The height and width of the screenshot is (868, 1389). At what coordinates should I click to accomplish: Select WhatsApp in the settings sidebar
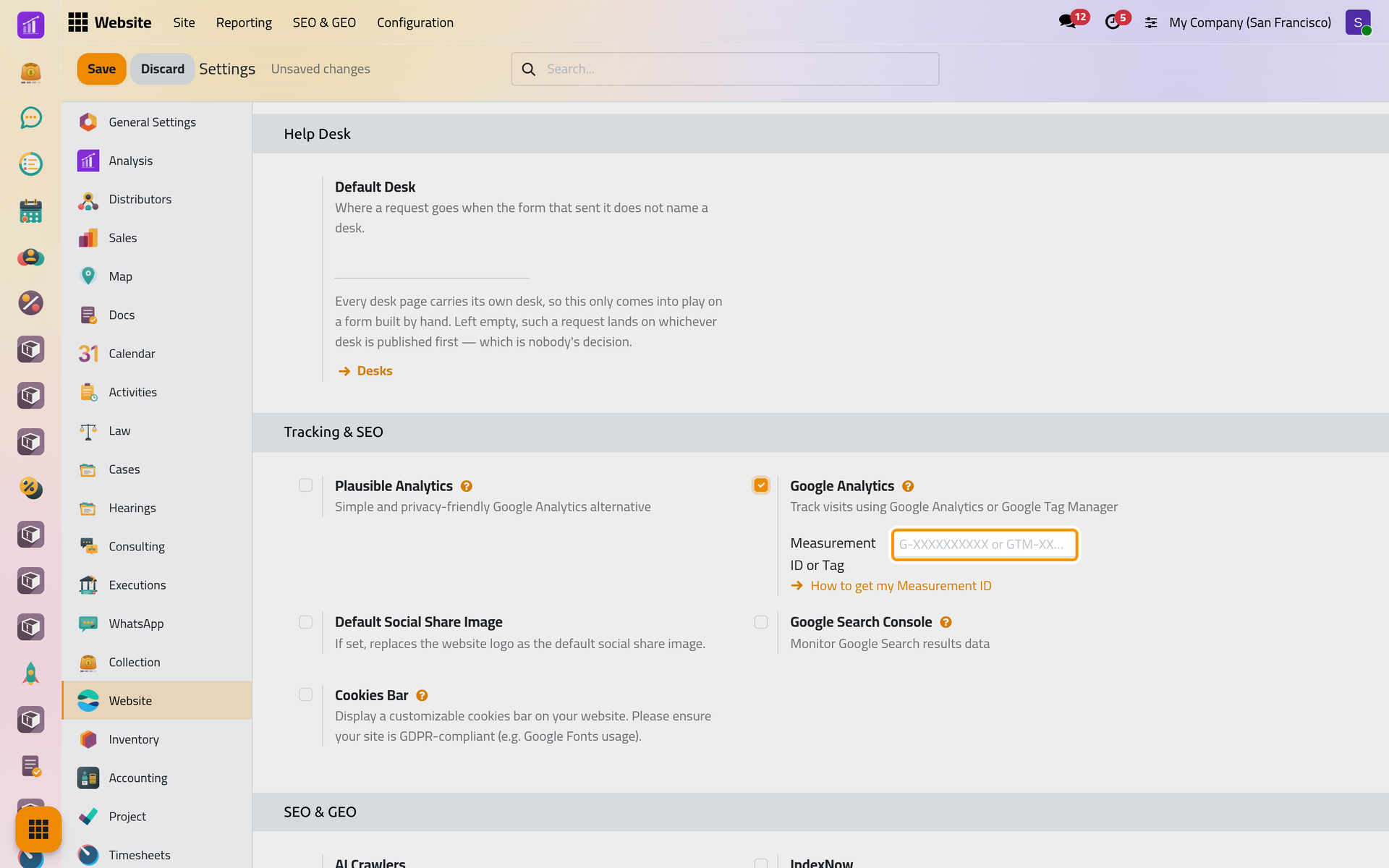pos(157,624)
